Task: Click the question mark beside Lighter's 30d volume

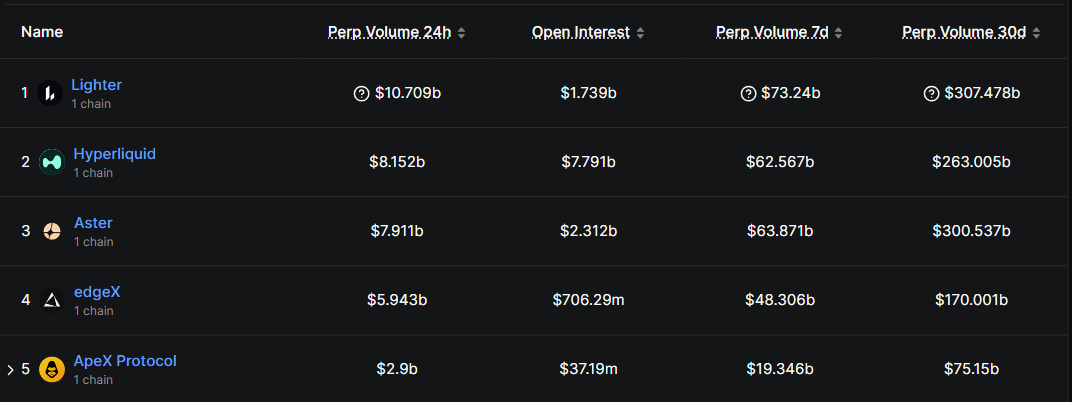Action: [931, 93]
